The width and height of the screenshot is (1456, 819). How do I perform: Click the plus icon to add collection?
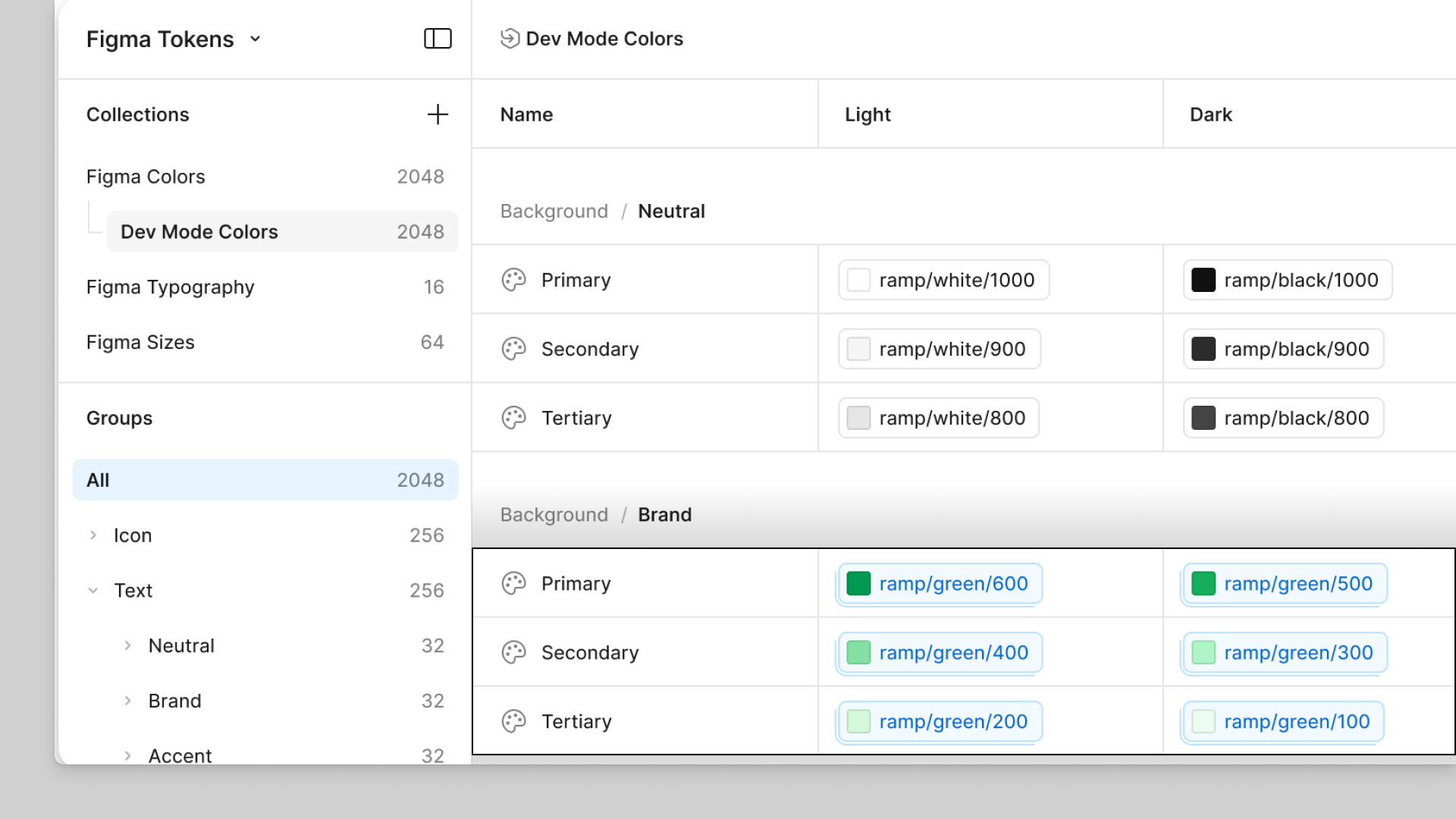[x=438, y=115]
